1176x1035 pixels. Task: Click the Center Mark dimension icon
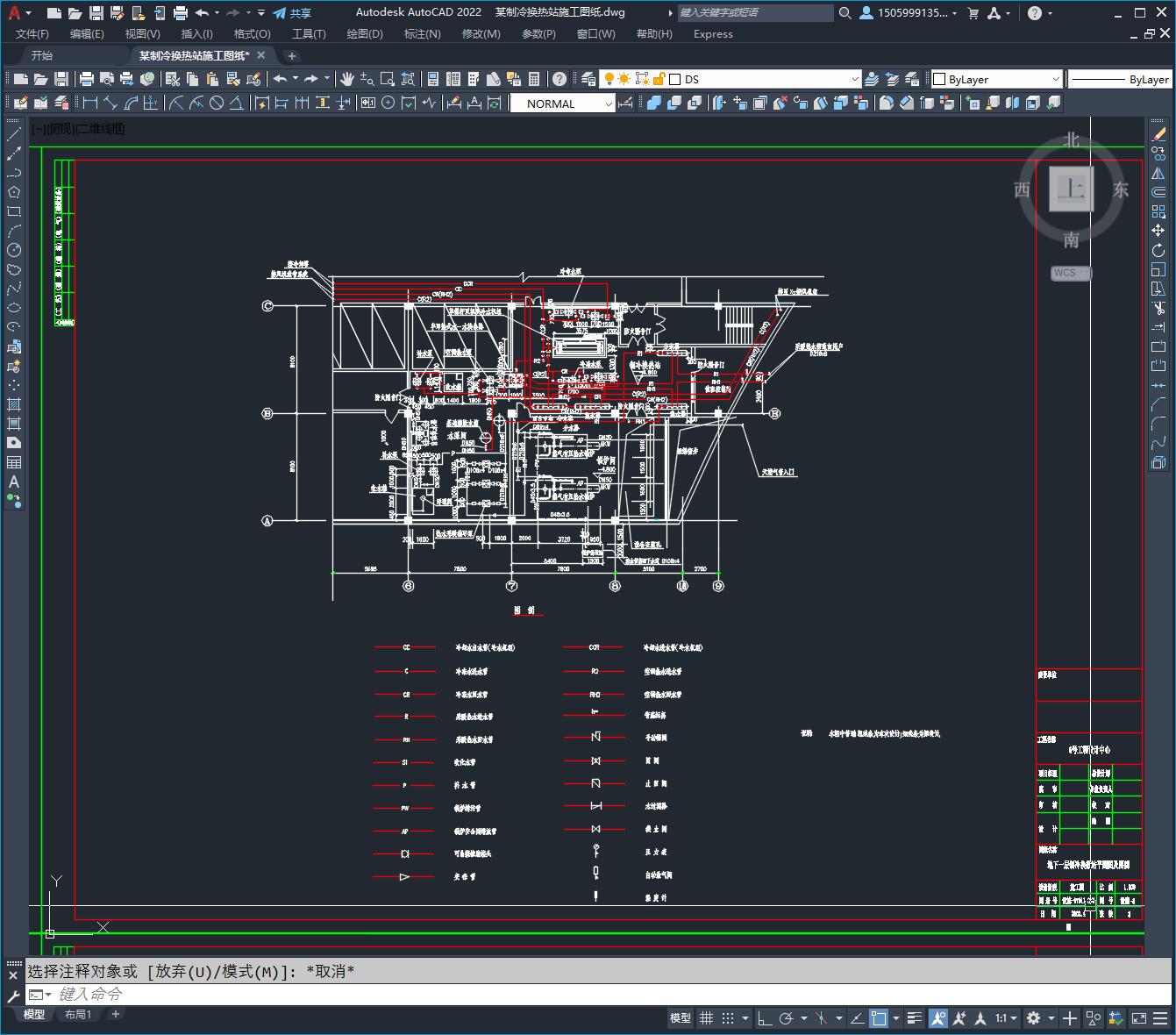click(388, 103)
